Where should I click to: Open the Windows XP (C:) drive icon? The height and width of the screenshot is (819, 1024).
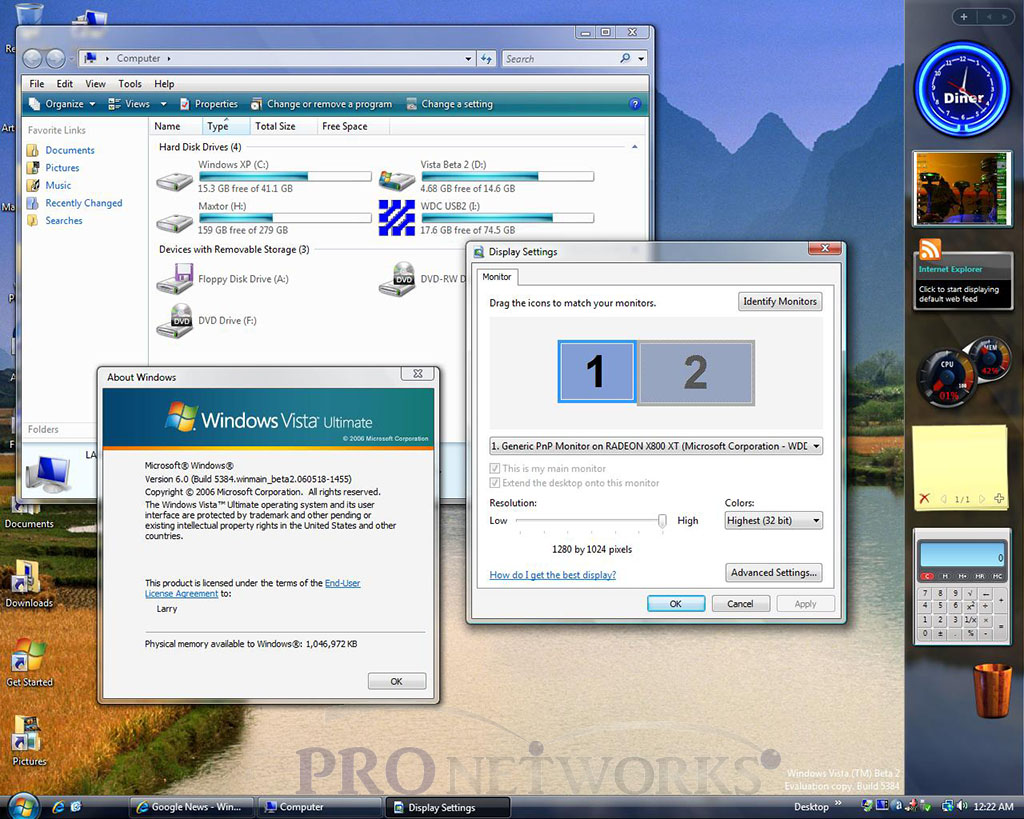point(175,181)
